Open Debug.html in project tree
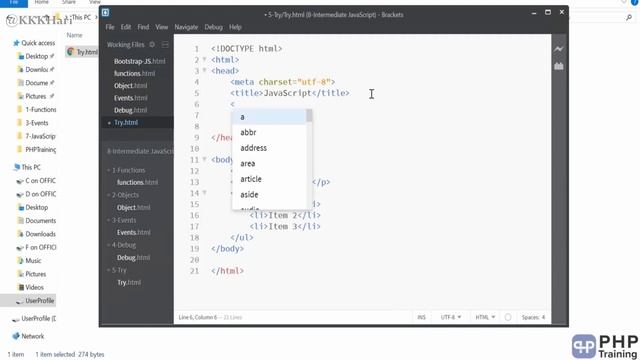Screen dimensions: 640x360 coord(133,258)
